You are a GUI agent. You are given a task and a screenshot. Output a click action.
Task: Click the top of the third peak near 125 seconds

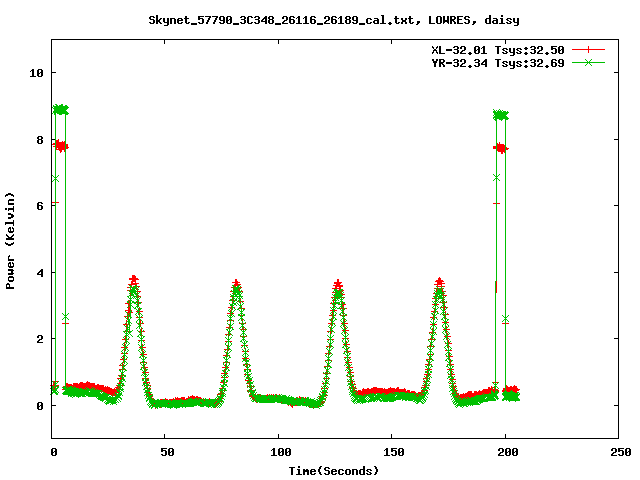(x=338, y=285)
